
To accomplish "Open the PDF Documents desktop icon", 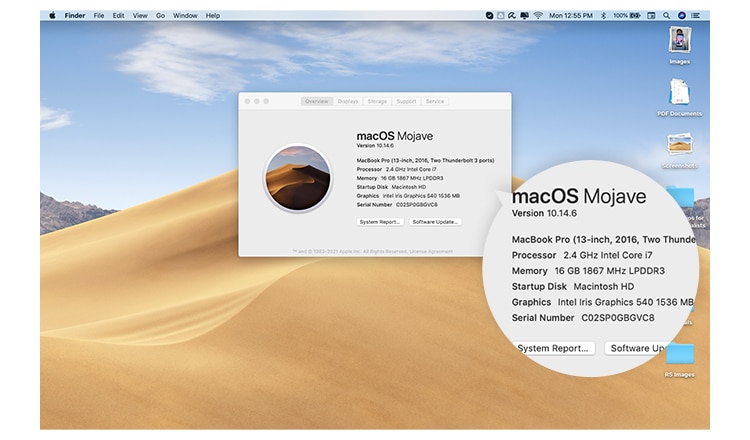I will (x=680, y=93).
